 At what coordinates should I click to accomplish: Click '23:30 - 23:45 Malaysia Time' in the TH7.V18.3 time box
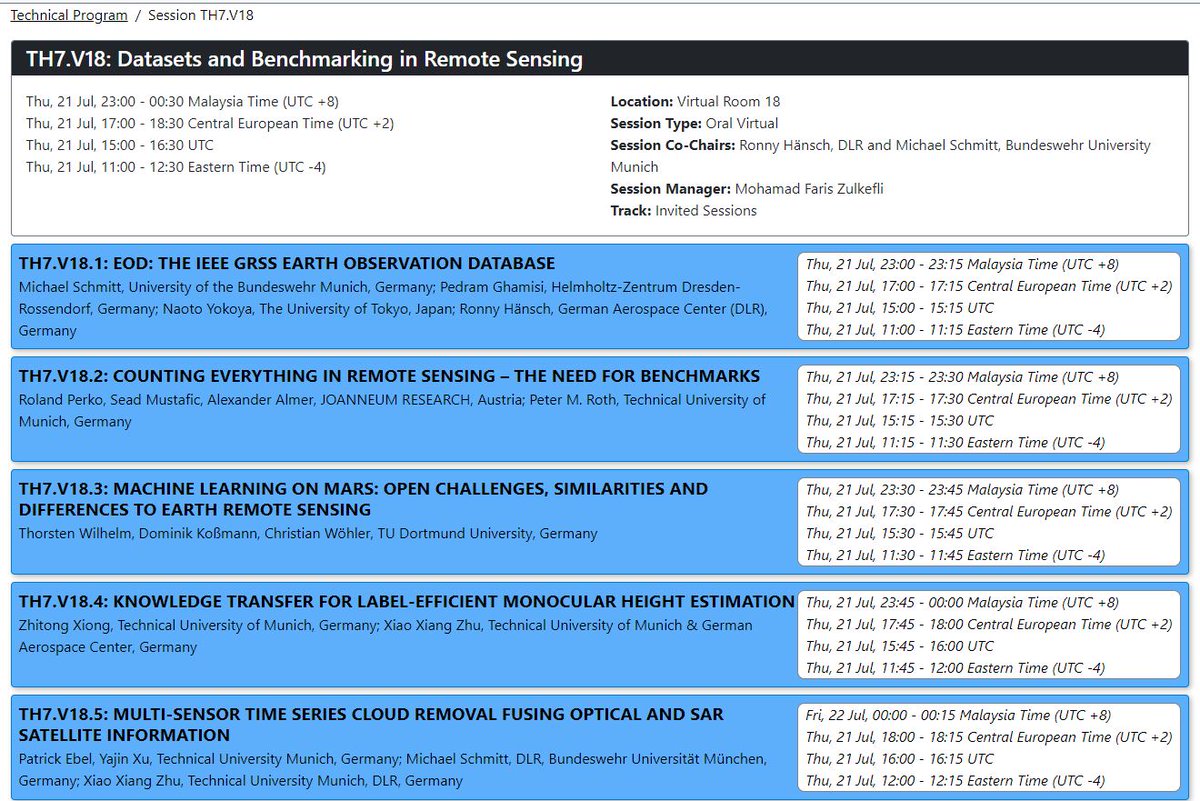(962, 490)
